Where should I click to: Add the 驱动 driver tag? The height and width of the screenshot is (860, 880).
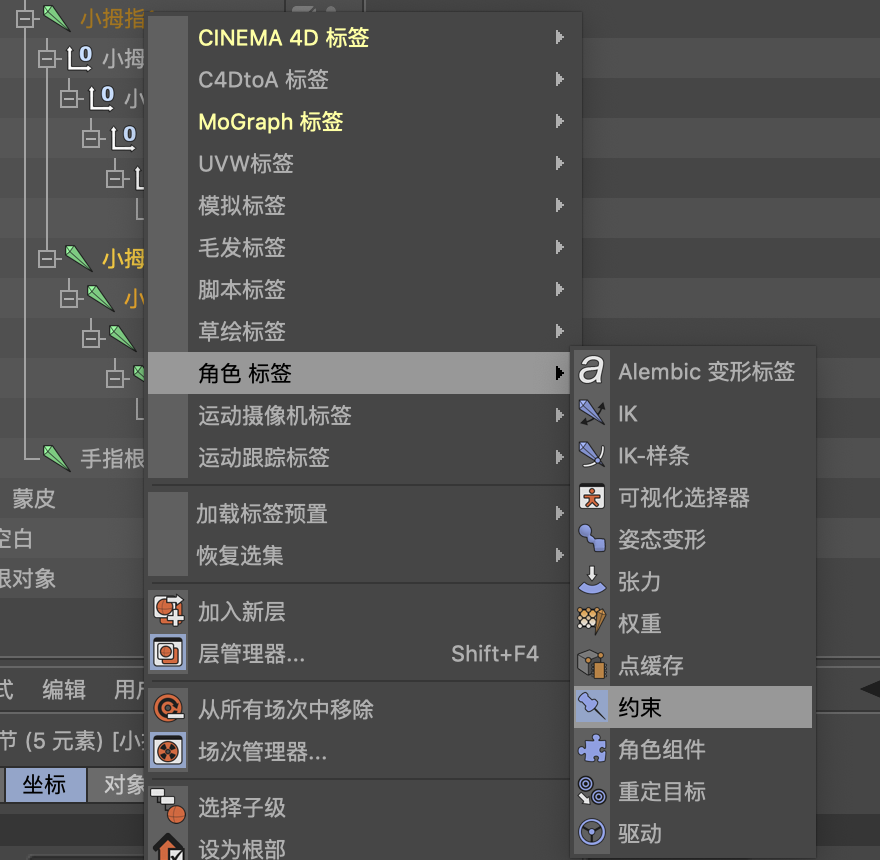click(x=693, y=832)
